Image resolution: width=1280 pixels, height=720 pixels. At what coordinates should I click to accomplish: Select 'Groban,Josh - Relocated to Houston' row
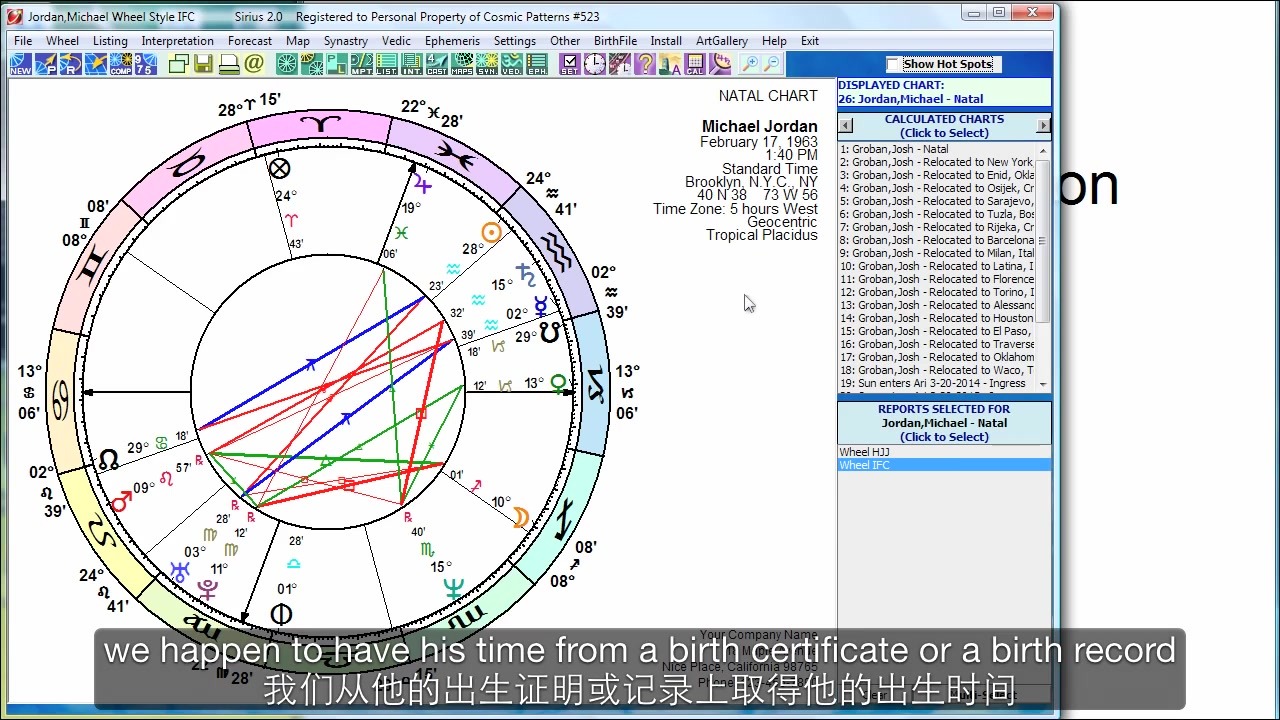(x=937, y=318)
